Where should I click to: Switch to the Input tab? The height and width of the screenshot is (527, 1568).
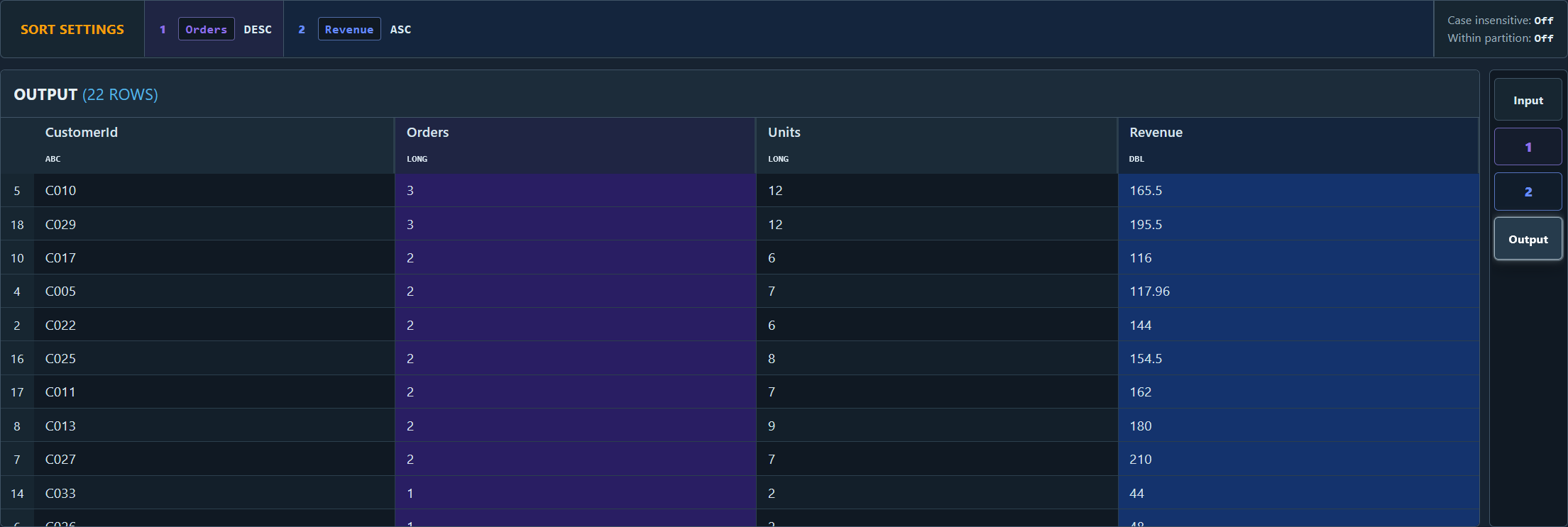1528,100
